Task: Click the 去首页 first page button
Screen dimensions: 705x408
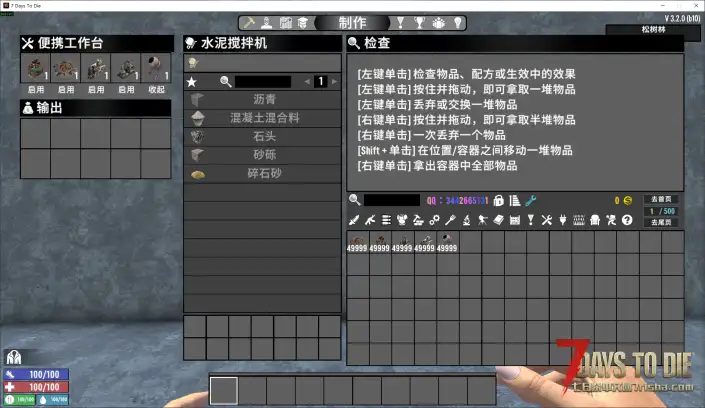Action: 661,199
